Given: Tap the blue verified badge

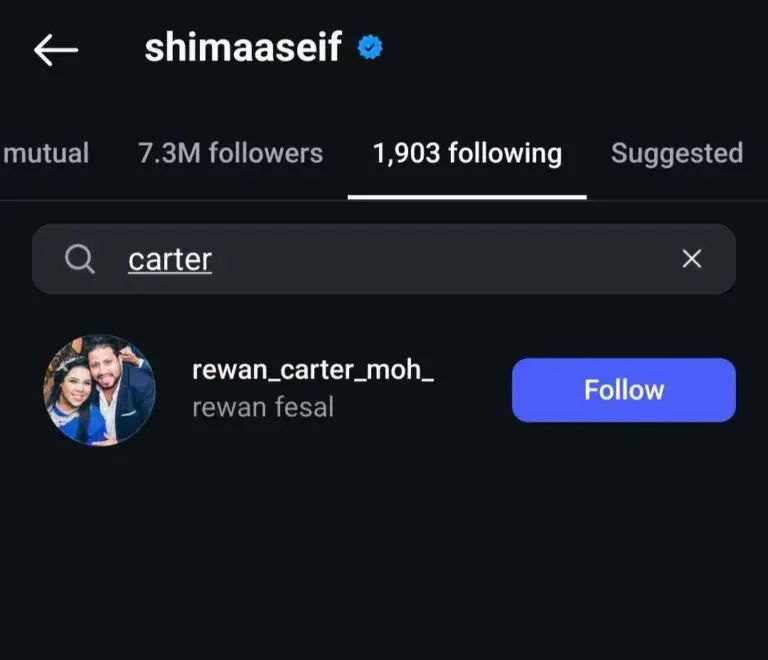Looking at the screenshot, I should [371, 47].
